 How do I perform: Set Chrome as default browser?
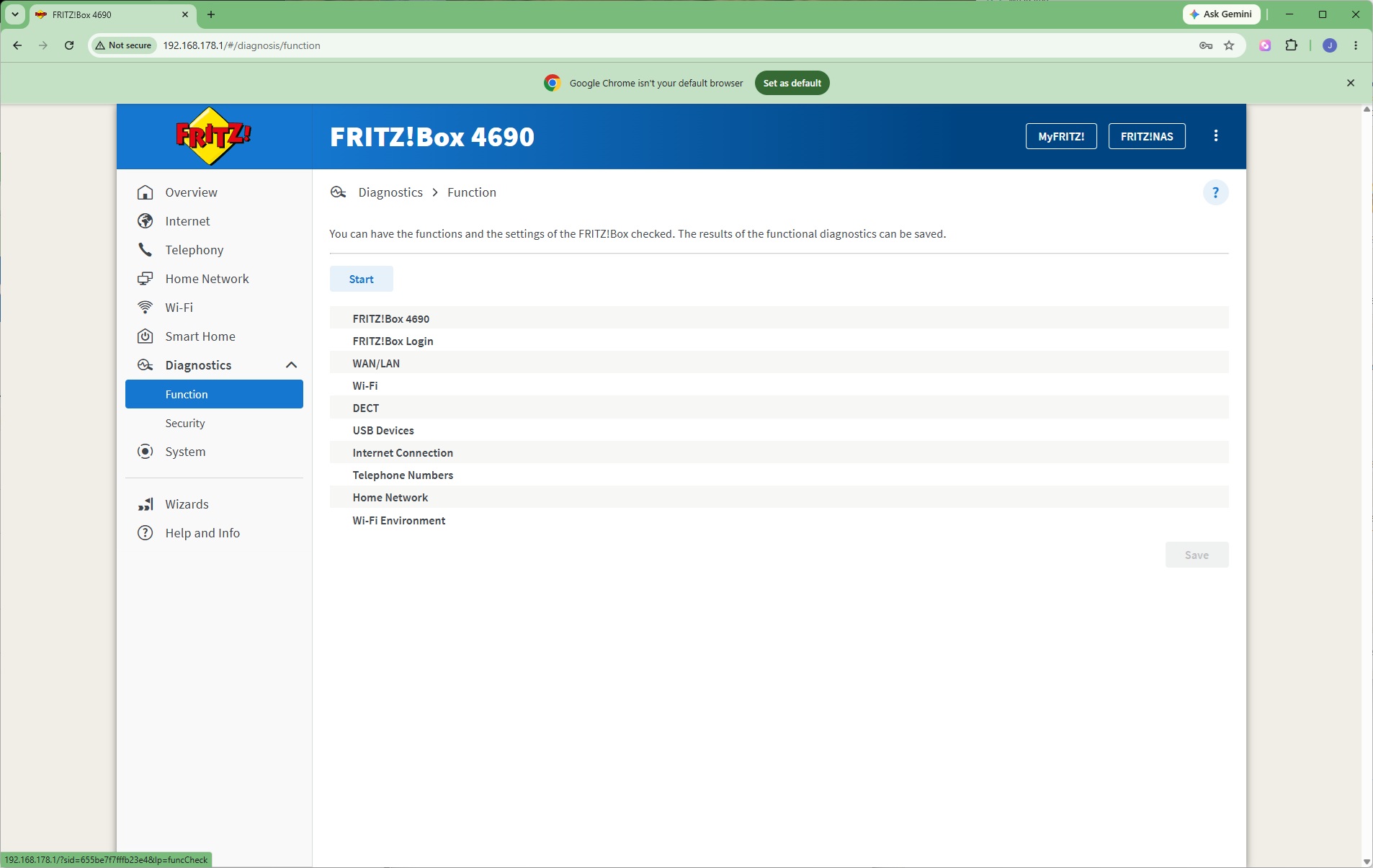(x=792, y=83)
